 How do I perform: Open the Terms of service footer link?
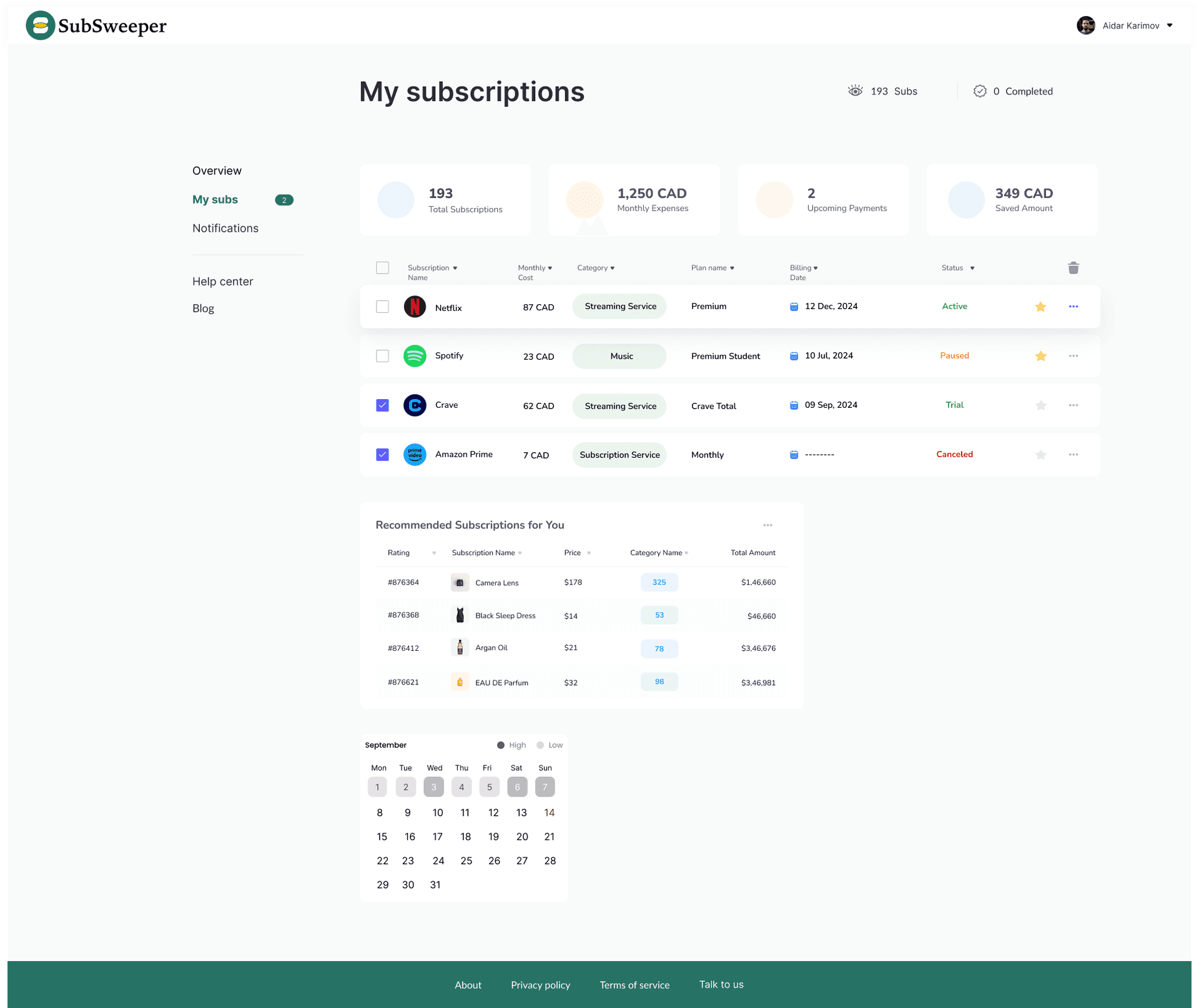pyautogui.click(x=634, y=985)
